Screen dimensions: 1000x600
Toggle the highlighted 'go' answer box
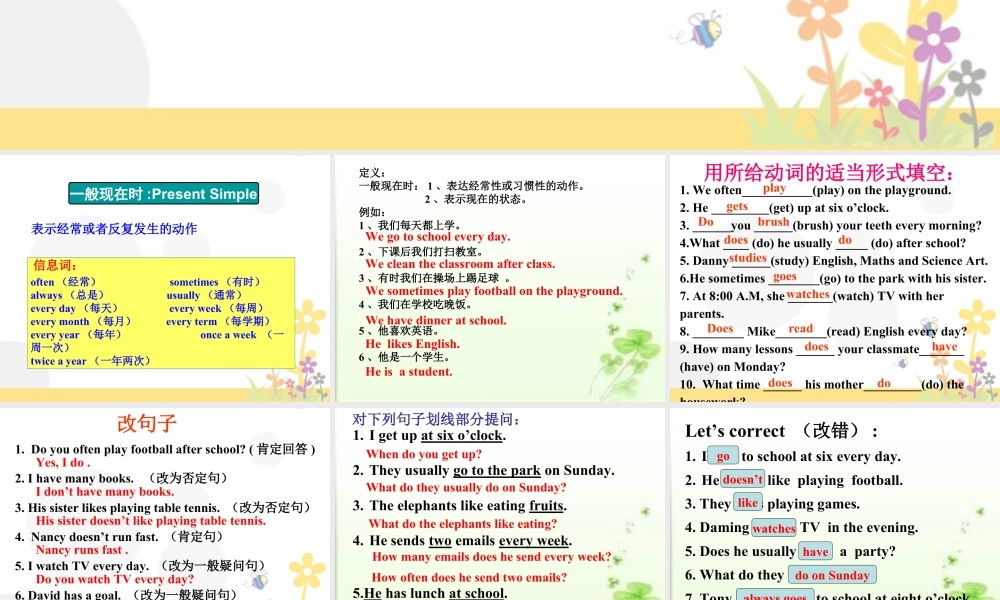[722, 456]
